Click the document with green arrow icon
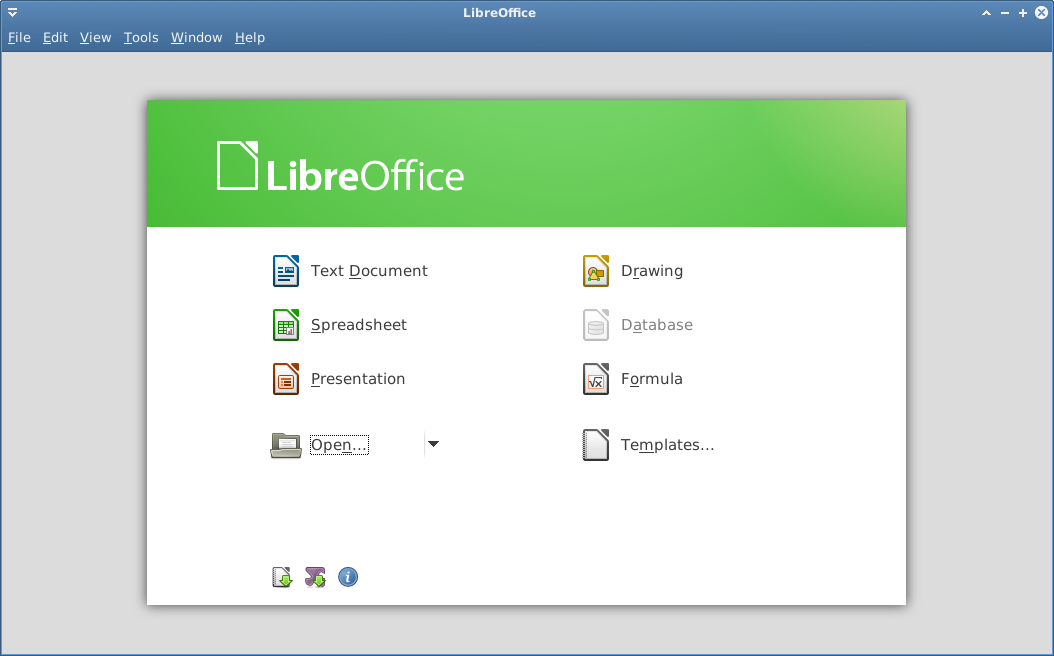Screen dimensions: 1054x656 click(282, 577)
